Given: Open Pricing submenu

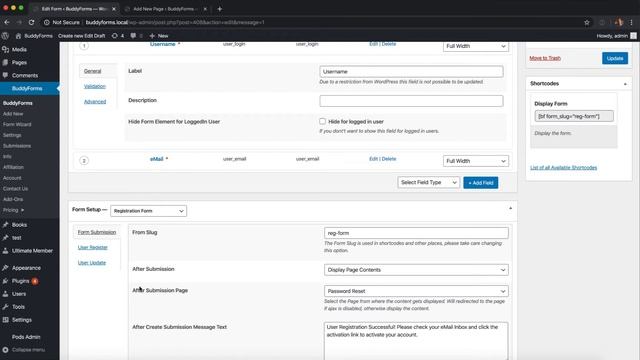Looking at the screenshot, I should coord(13,210).
